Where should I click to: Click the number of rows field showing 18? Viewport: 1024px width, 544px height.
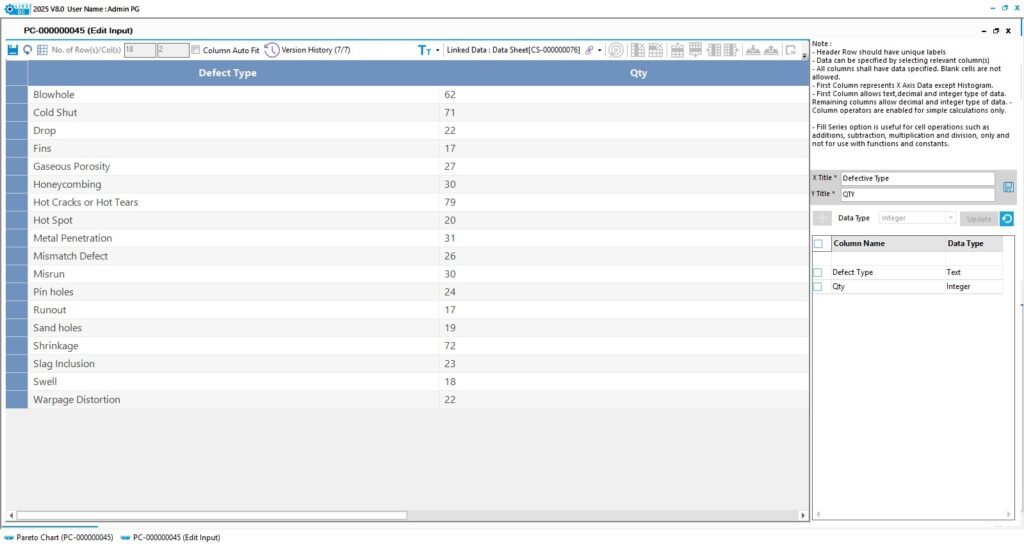tap(140, 50)
